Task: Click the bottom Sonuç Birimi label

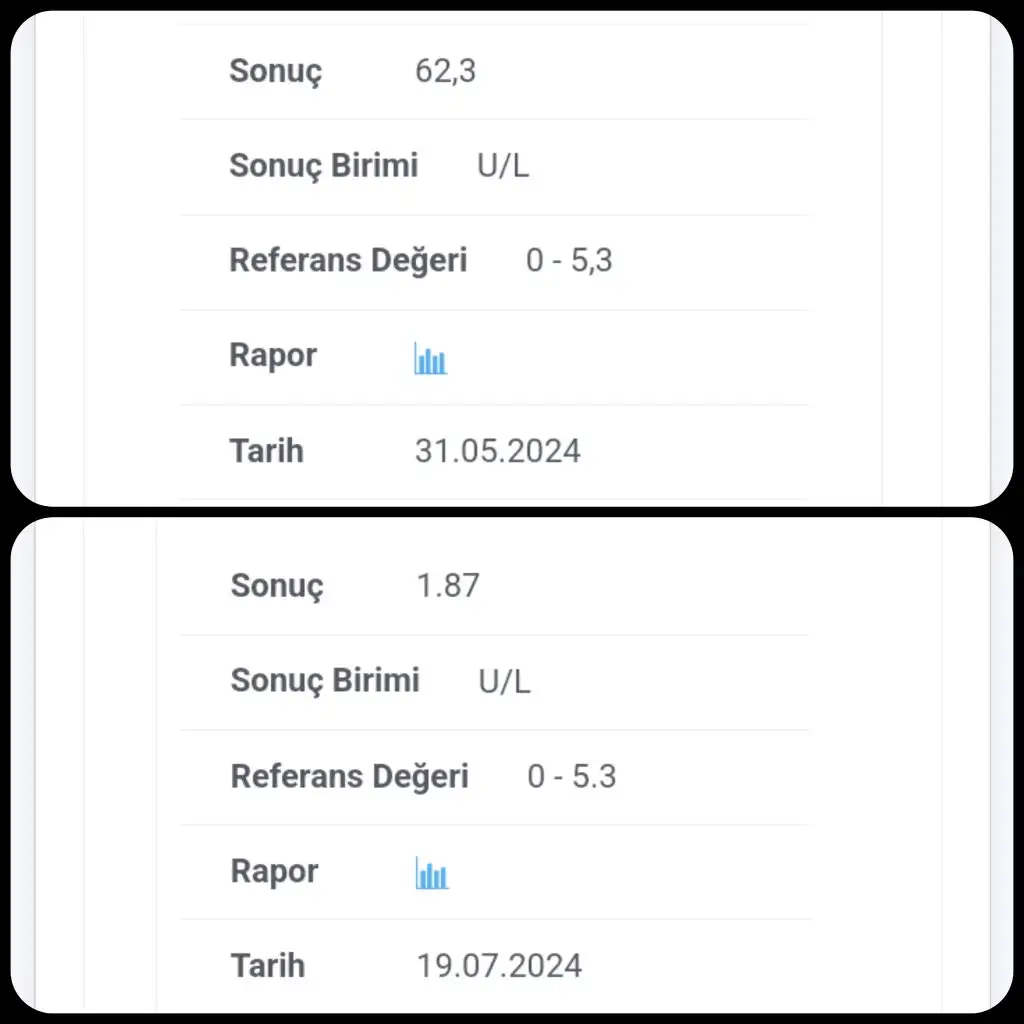Action: pos(325,681)
